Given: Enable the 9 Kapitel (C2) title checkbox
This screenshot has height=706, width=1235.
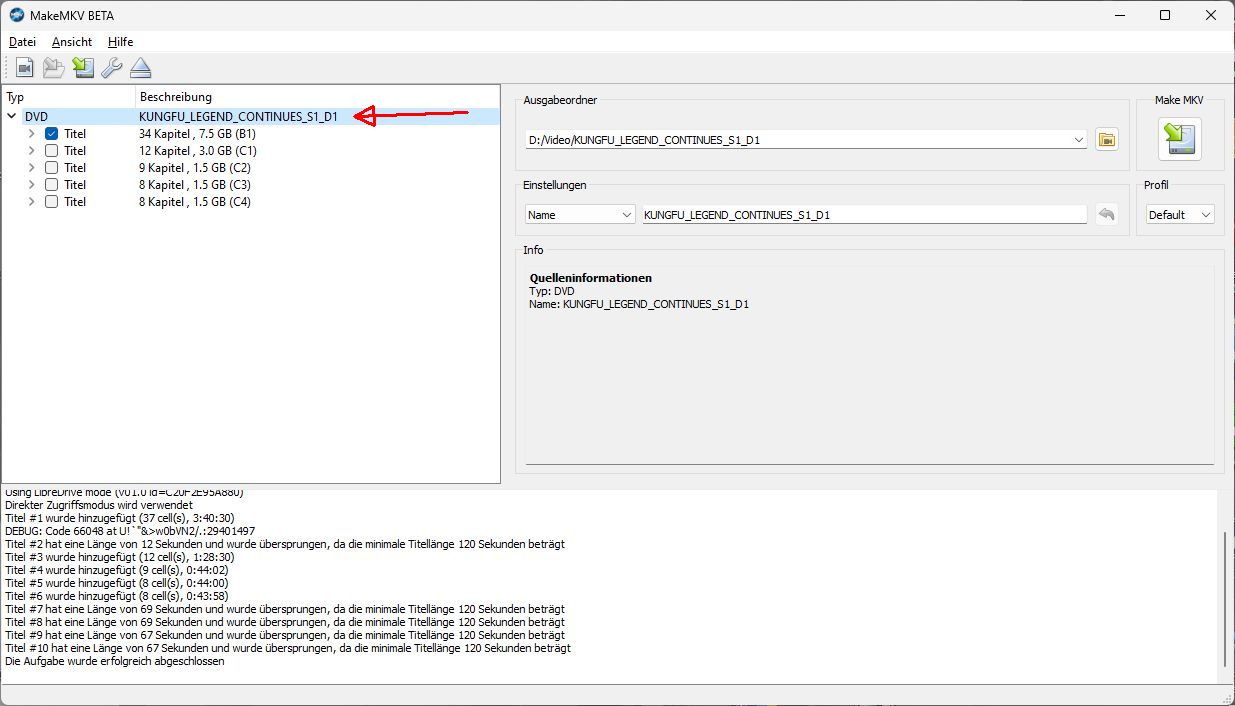Looking at the screenshot, I should click(52, 168).
